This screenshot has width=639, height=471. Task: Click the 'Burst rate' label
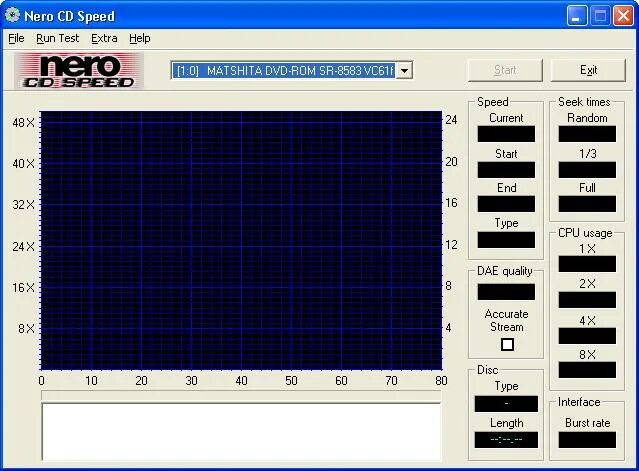click(587, 423)
